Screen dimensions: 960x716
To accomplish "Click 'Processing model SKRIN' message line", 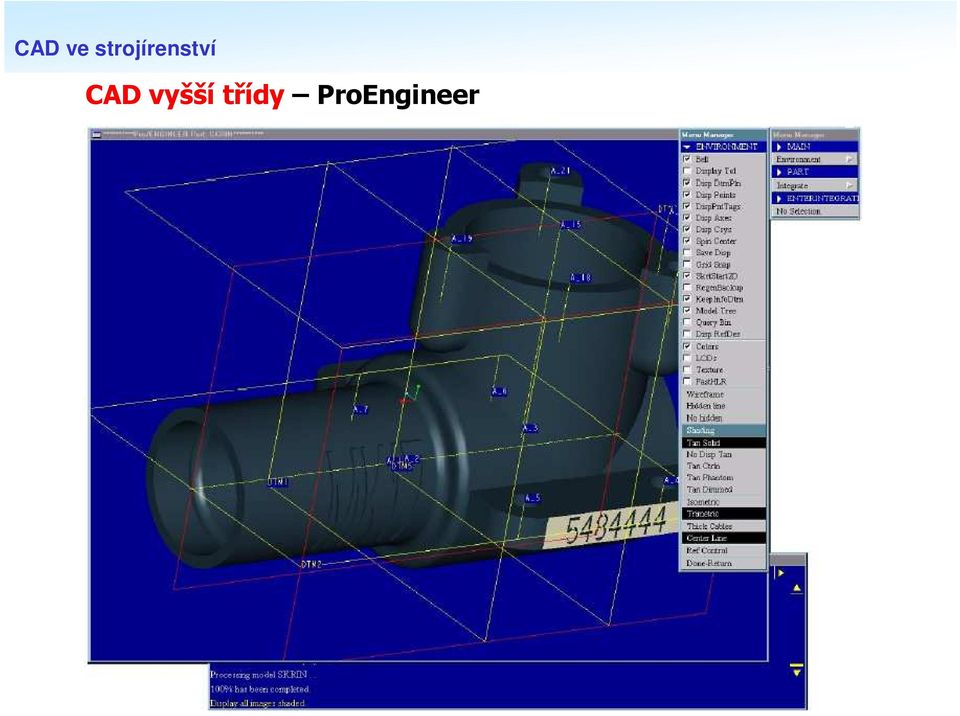I will point(261,674).
